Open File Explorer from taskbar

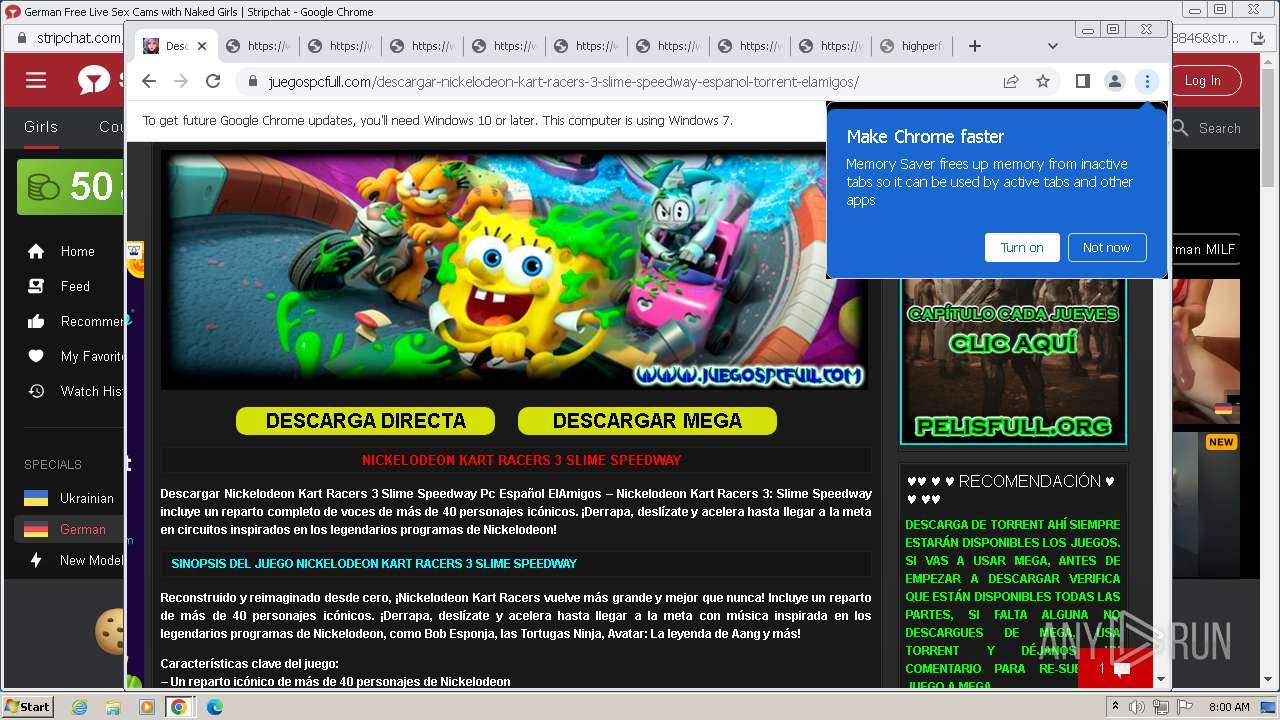pyautogui.click(x=113, y=707)
